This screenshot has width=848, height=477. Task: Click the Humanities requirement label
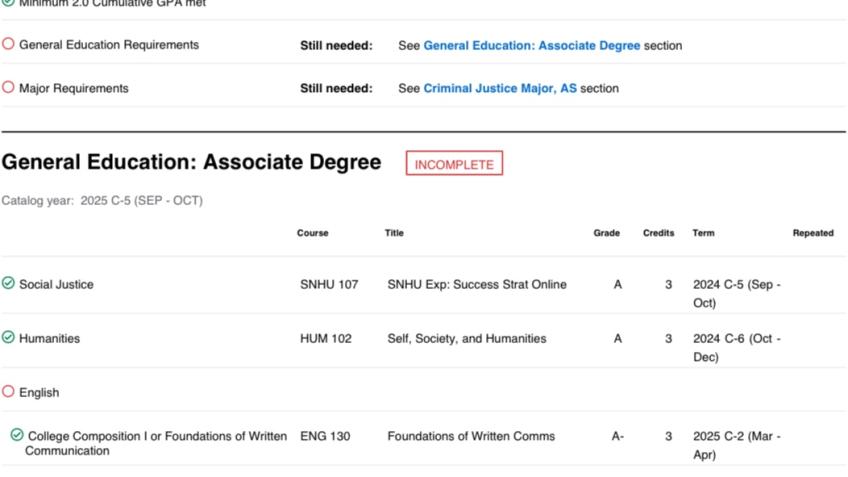point(50,339)
